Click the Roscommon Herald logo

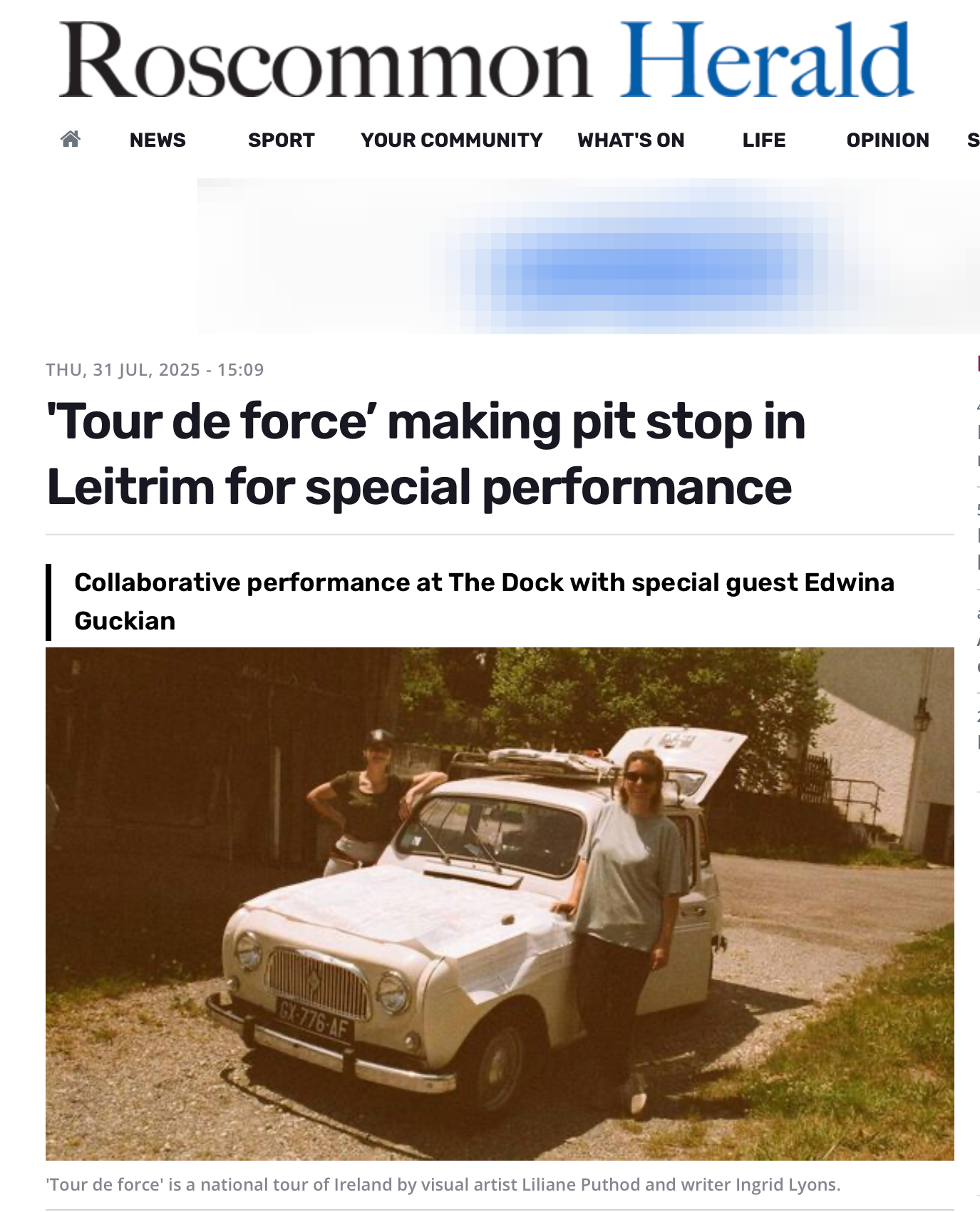click(486, 60)
